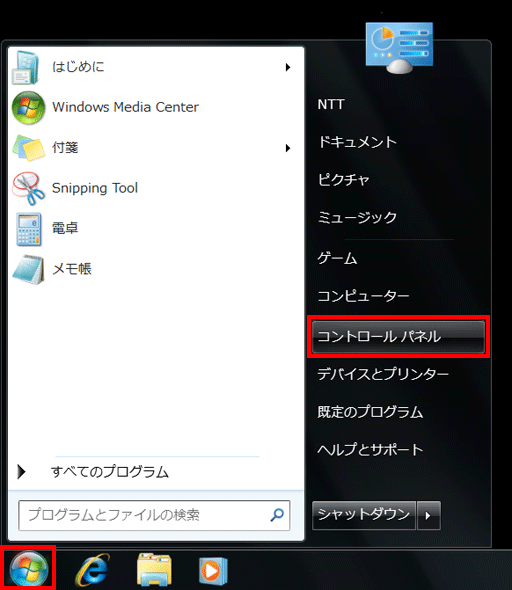Click the シャットダウン shutdown button

click(x=364, y=515)
